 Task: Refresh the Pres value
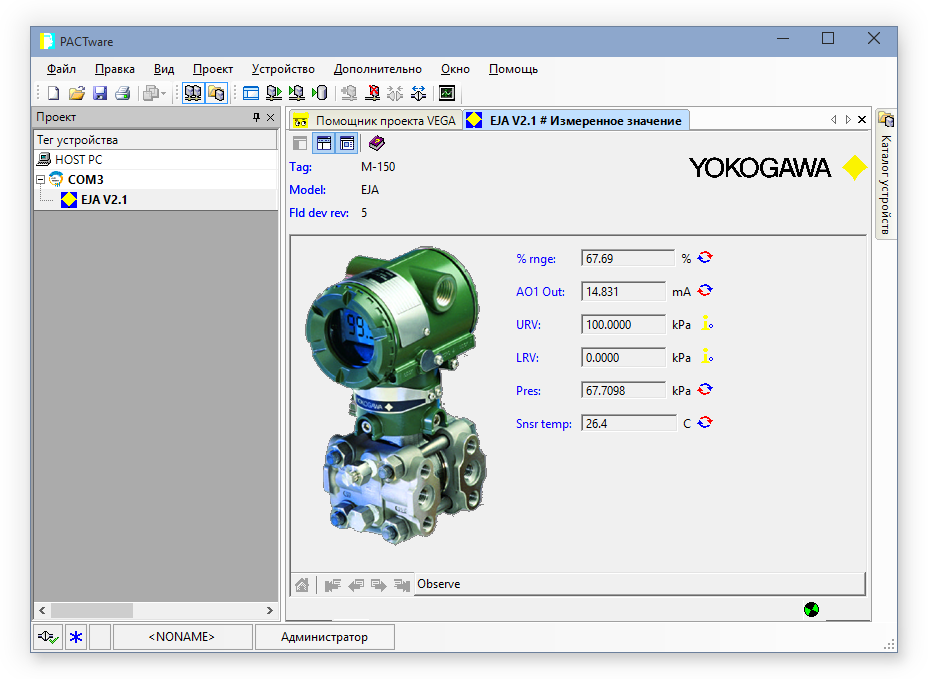705,390
